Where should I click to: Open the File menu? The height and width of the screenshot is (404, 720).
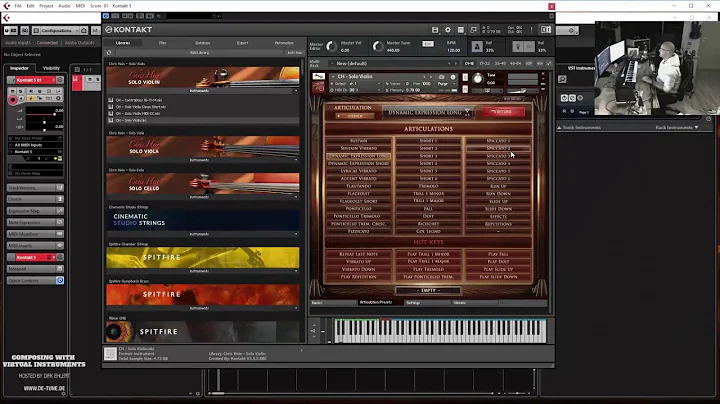click(x=18, y=6)
